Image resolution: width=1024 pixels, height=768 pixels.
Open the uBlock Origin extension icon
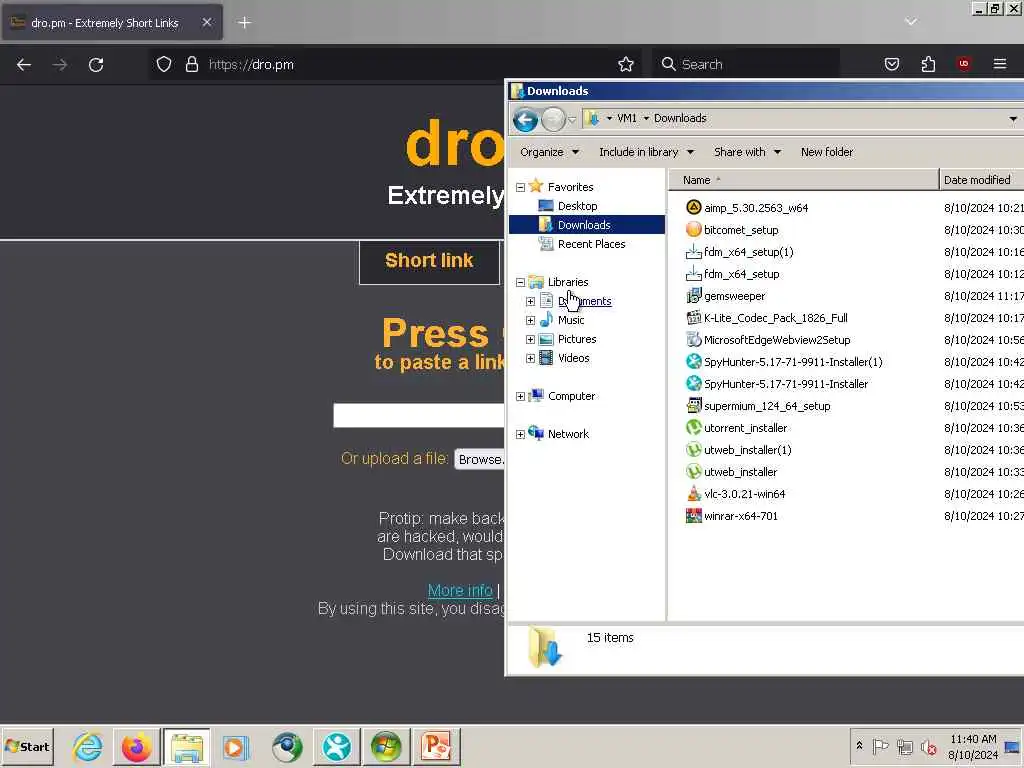[x=964, y=63]
